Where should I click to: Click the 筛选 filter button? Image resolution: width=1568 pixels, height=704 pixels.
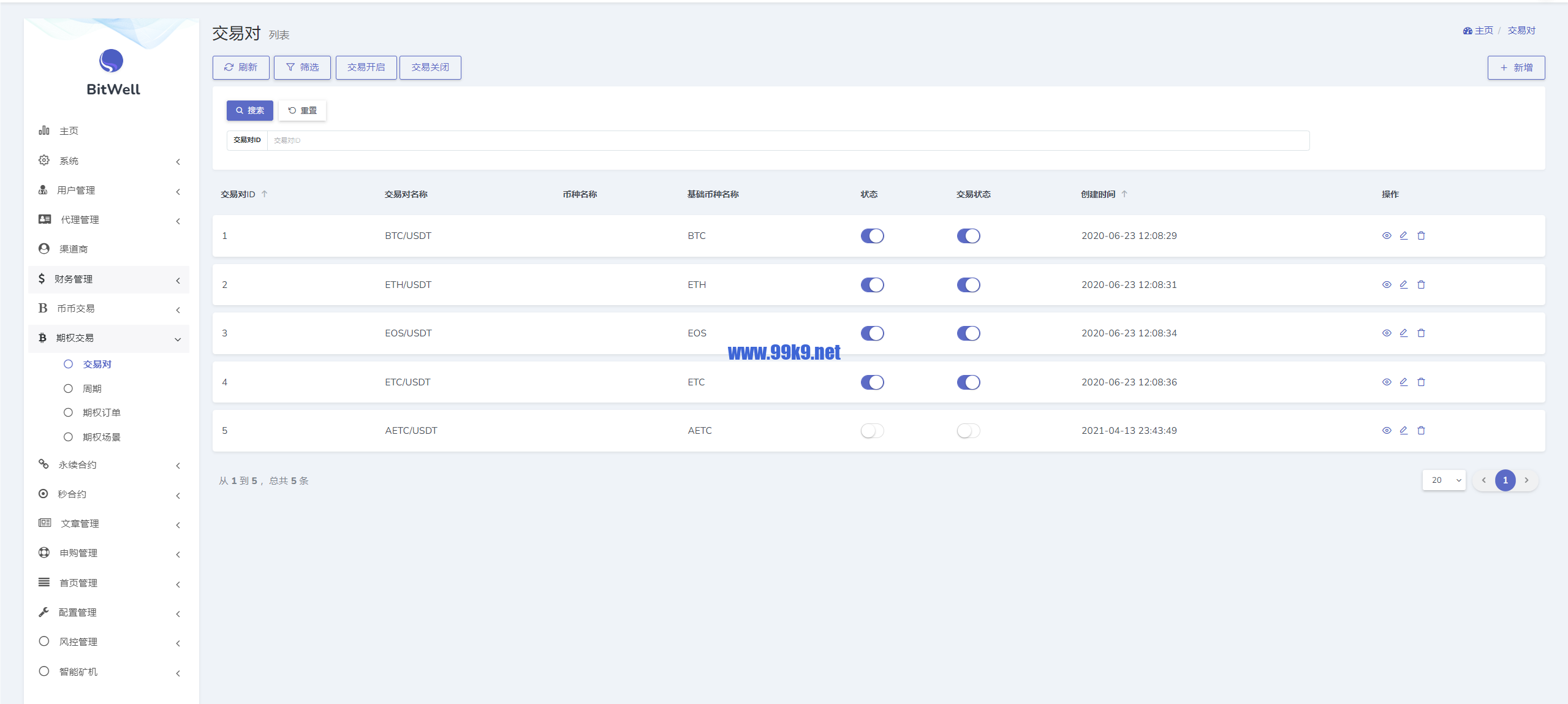point(302,67)
